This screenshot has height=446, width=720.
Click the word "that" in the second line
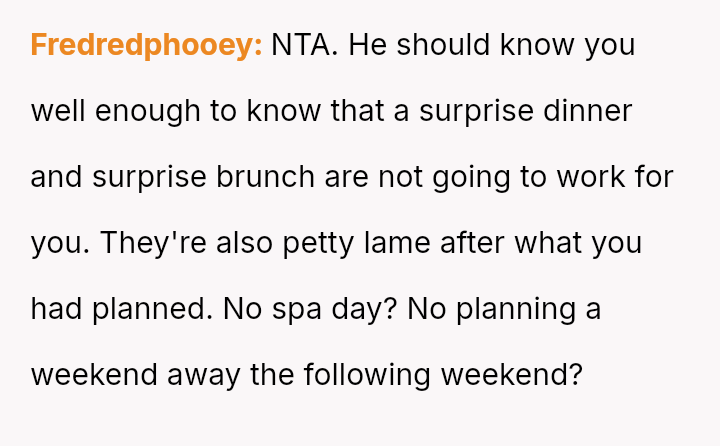click(x=358, y=112)
